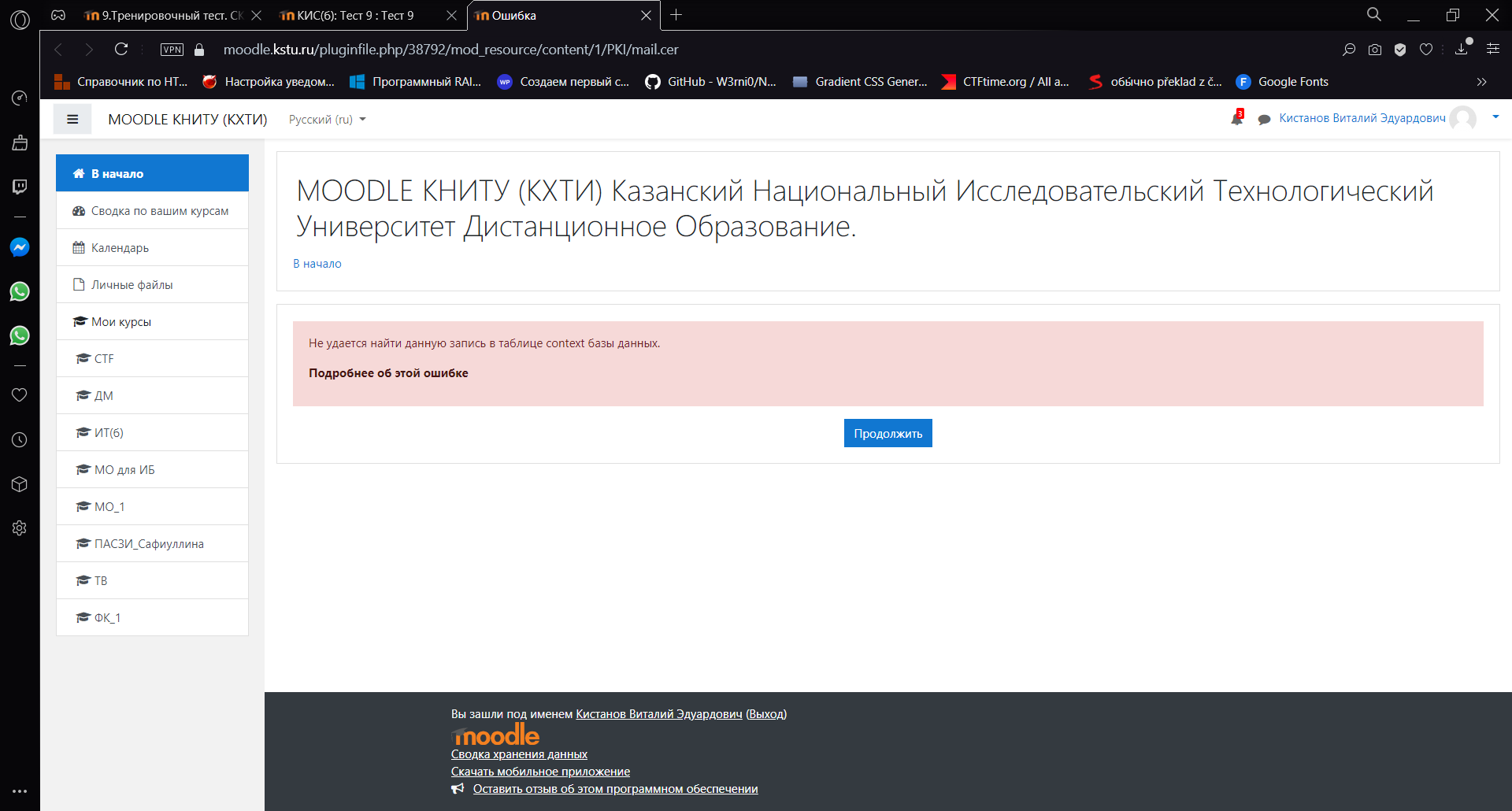This screenshot has width=1512, height=811.
Task: Toggle the hamburger side panel button
Action: [72, 119]
